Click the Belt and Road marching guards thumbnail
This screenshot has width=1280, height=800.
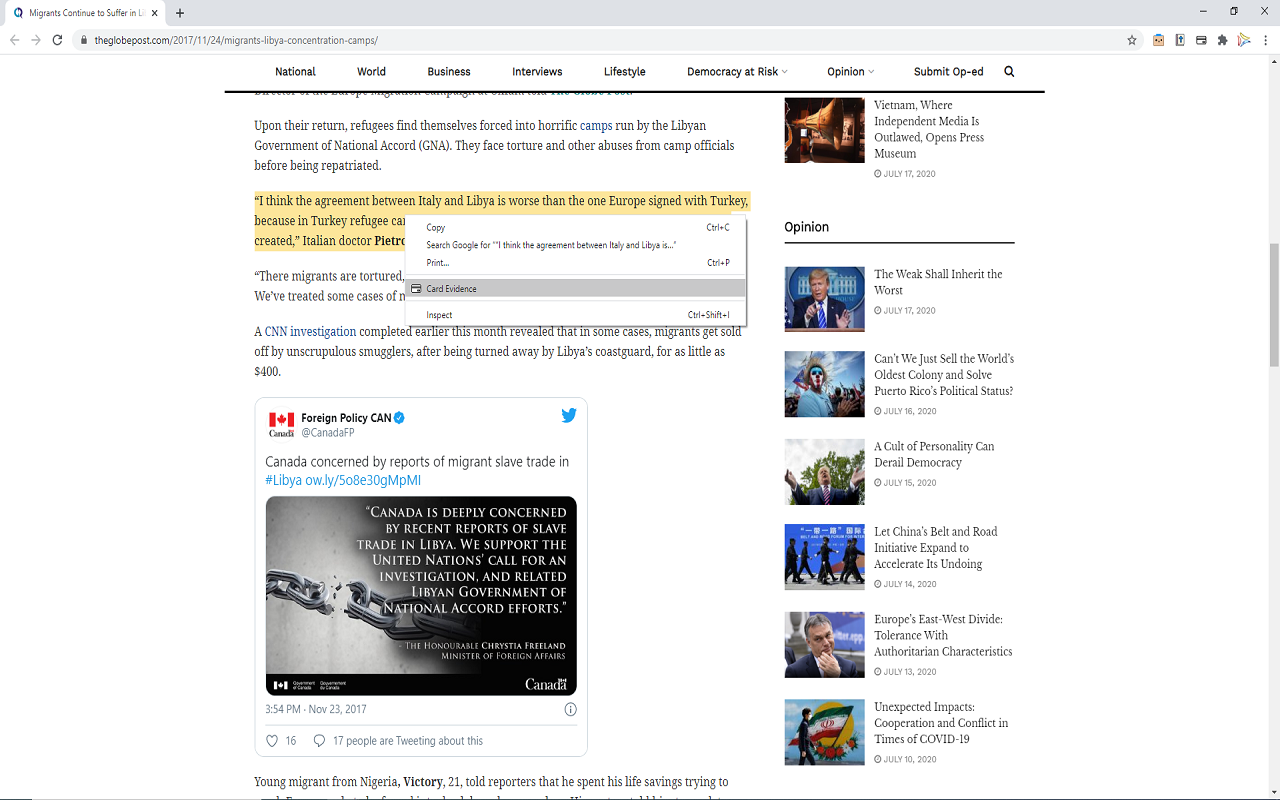point(825,557)
